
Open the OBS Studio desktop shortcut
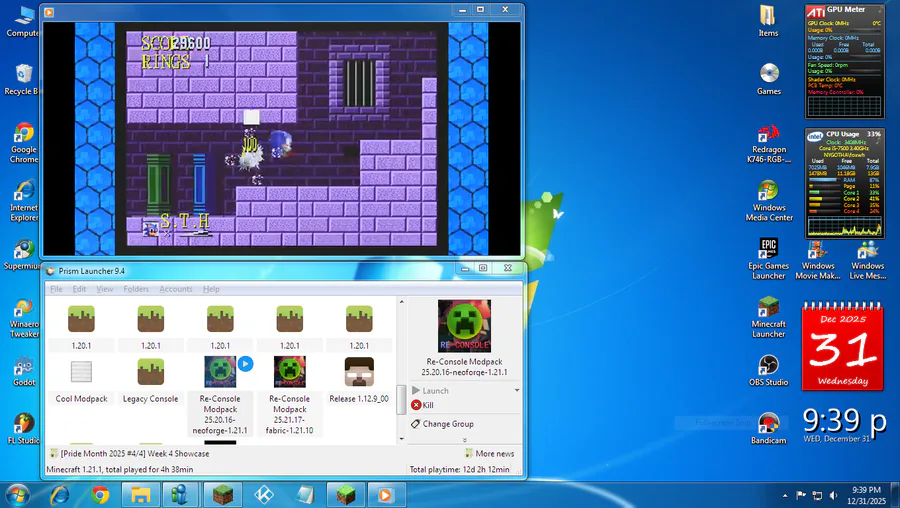tap(769, 370)
